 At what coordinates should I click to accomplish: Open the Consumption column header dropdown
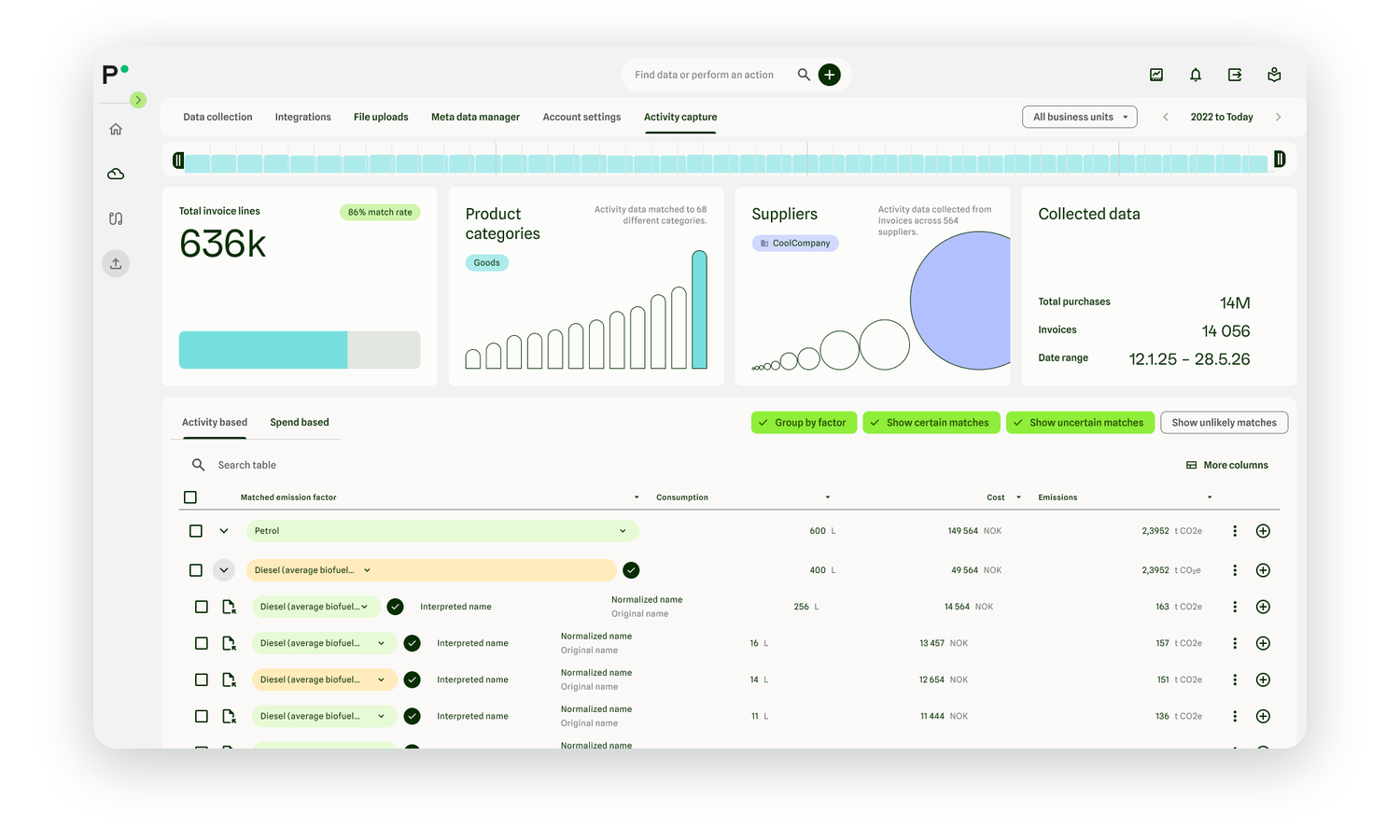(x=827, y=497)
